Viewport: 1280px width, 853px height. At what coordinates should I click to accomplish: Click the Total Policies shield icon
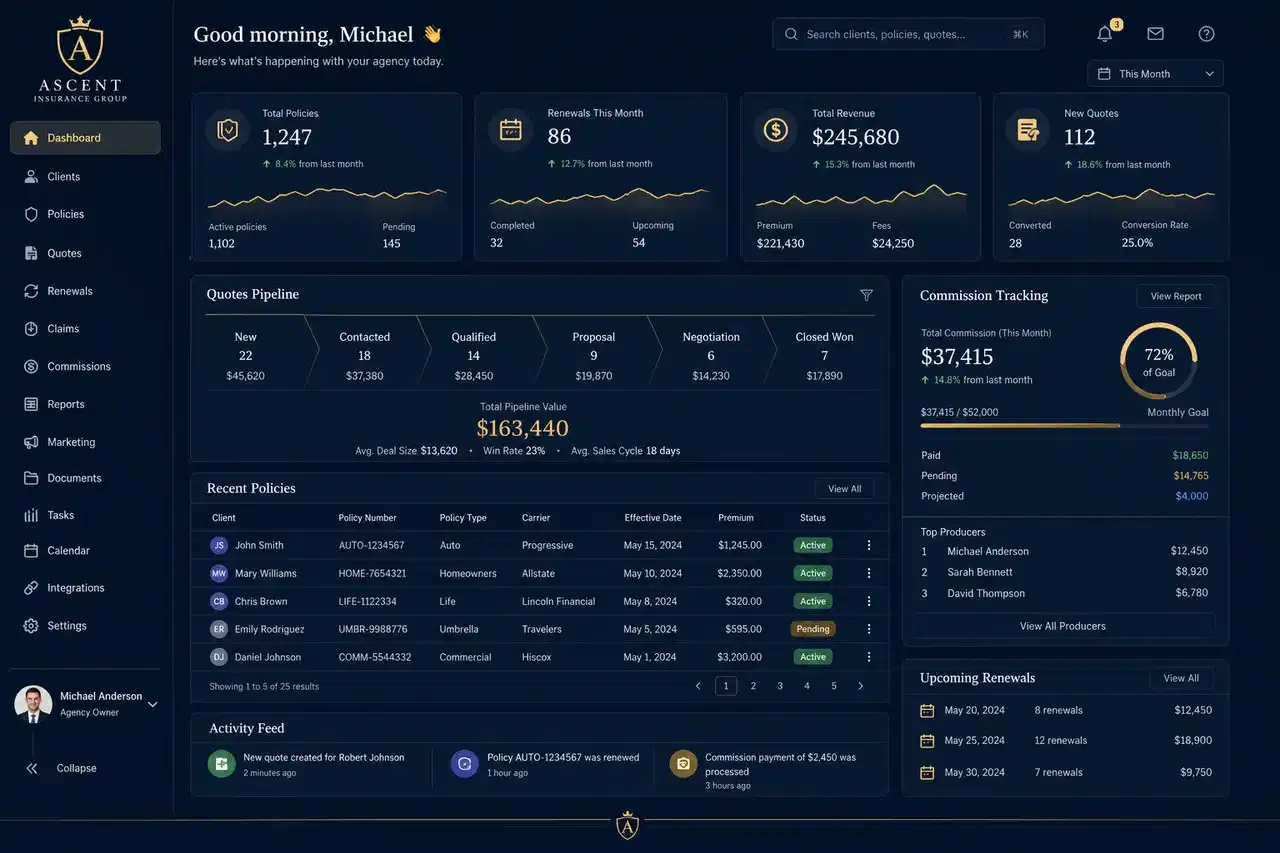228,130
